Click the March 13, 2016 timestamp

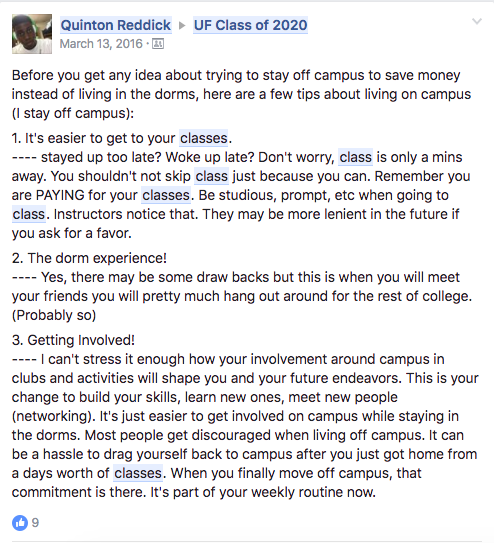click(101, 44)
